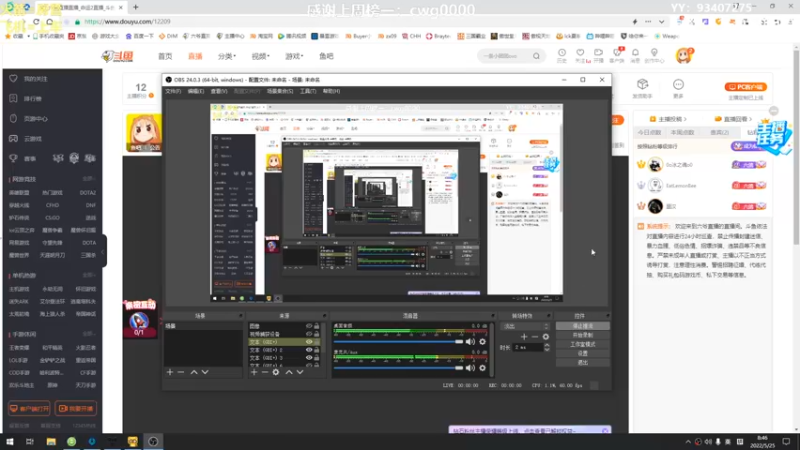Expand Douyu 分类 navigation dropdown

(x=227, y=56)
